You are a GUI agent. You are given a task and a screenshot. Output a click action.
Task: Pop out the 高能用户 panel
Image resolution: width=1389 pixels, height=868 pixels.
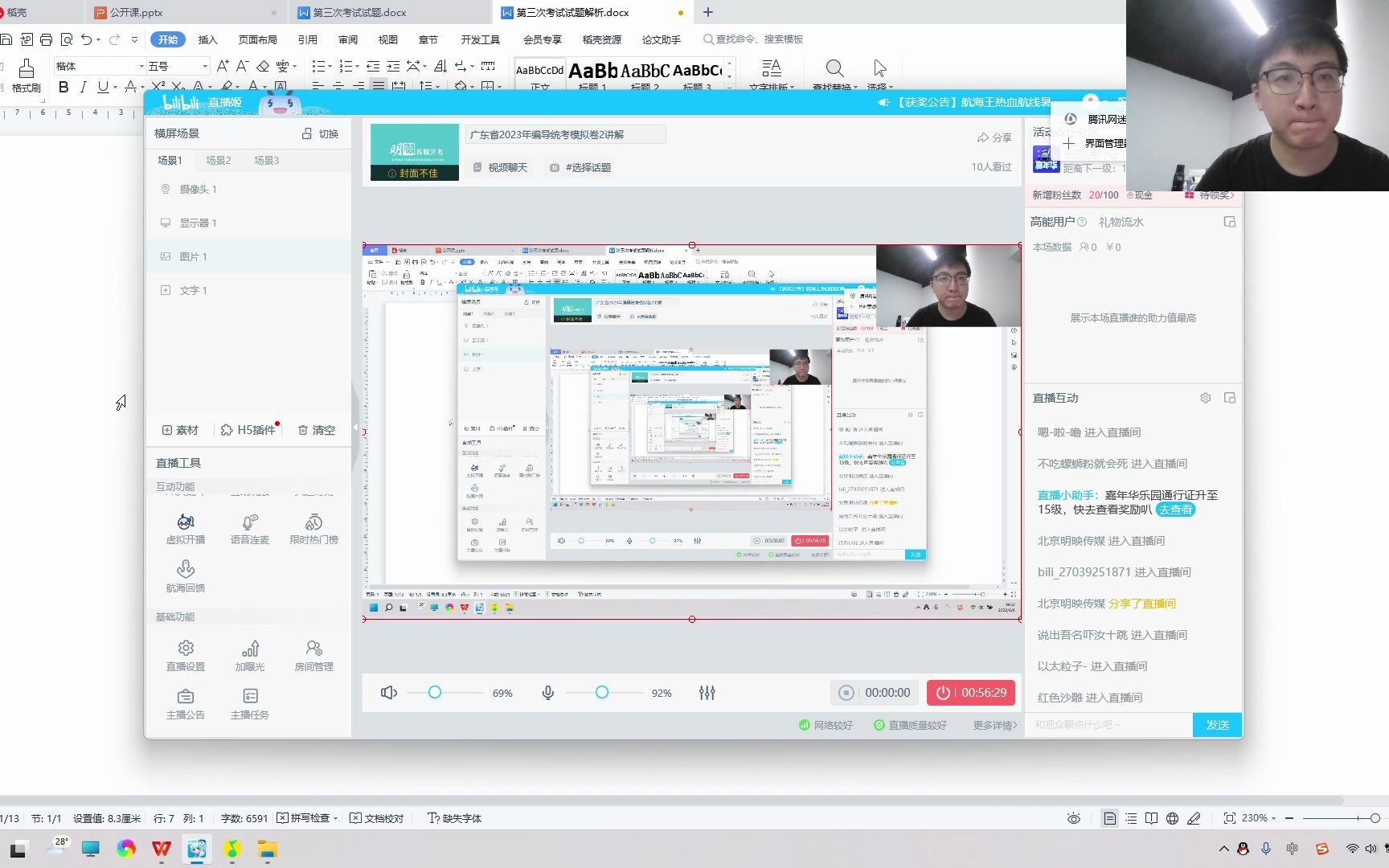(1230, 222)
